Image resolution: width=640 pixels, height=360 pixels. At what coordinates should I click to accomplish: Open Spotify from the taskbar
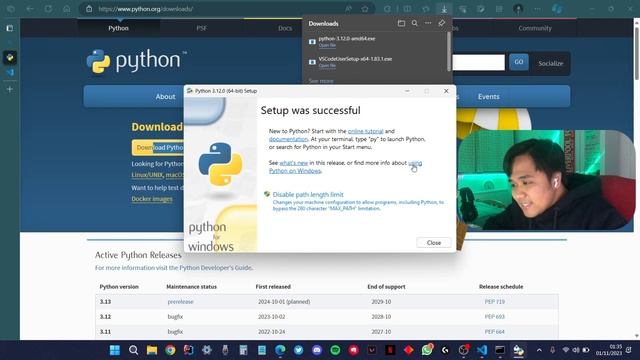335,350
